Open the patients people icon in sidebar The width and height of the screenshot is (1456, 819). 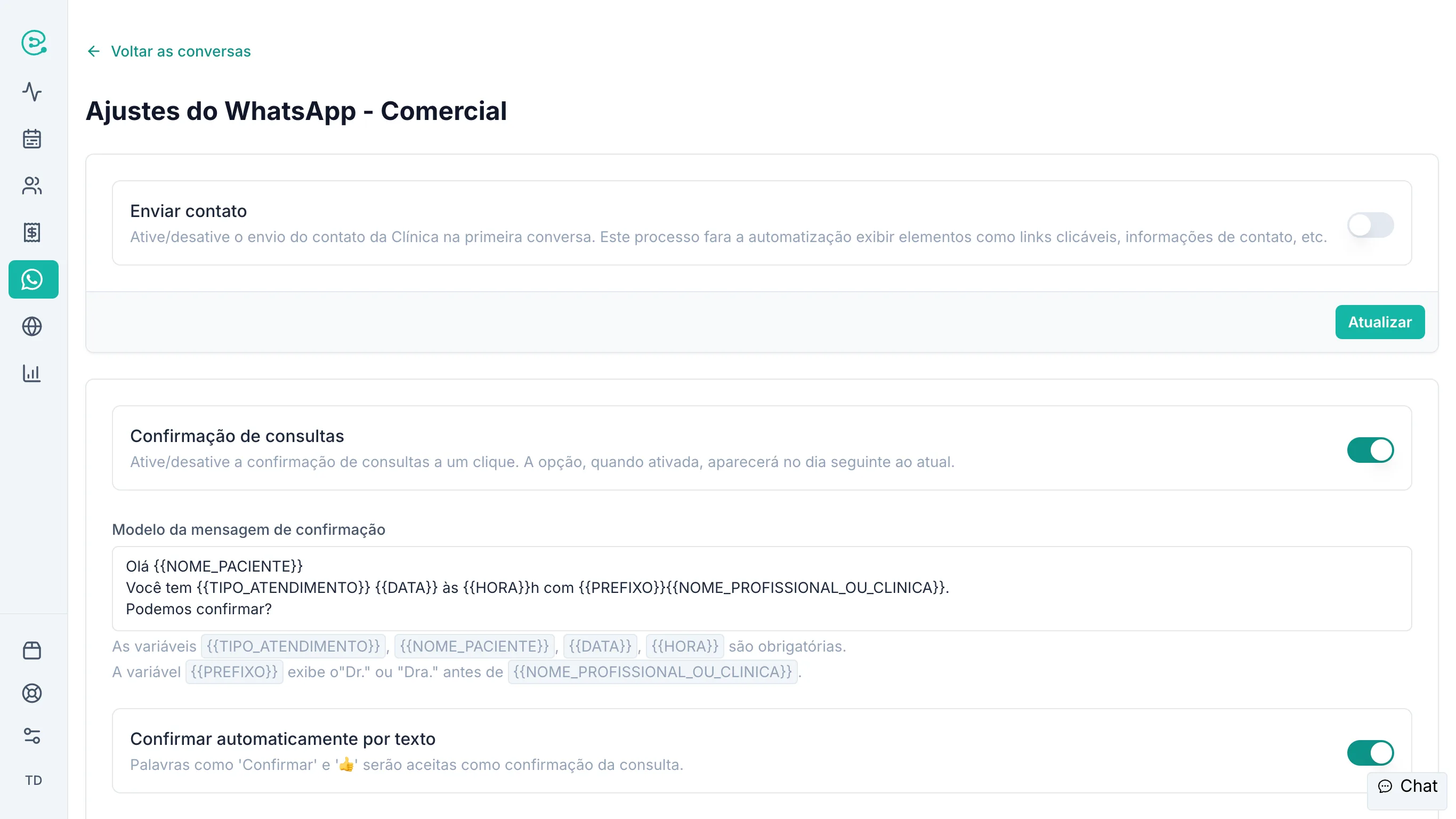pos(32,186)
